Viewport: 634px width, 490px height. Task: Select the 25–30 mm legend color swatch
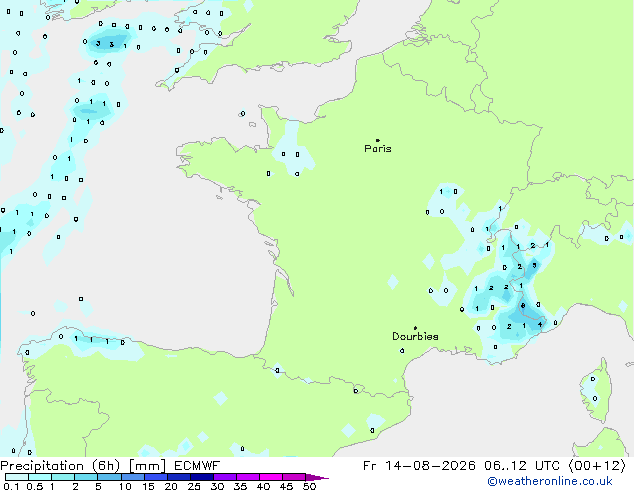[202, 477]
